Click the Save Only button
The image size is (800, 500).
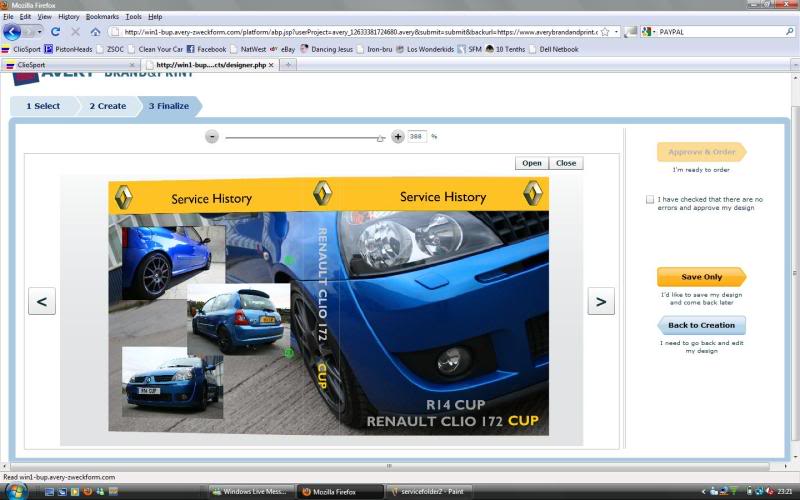point(701,277)
